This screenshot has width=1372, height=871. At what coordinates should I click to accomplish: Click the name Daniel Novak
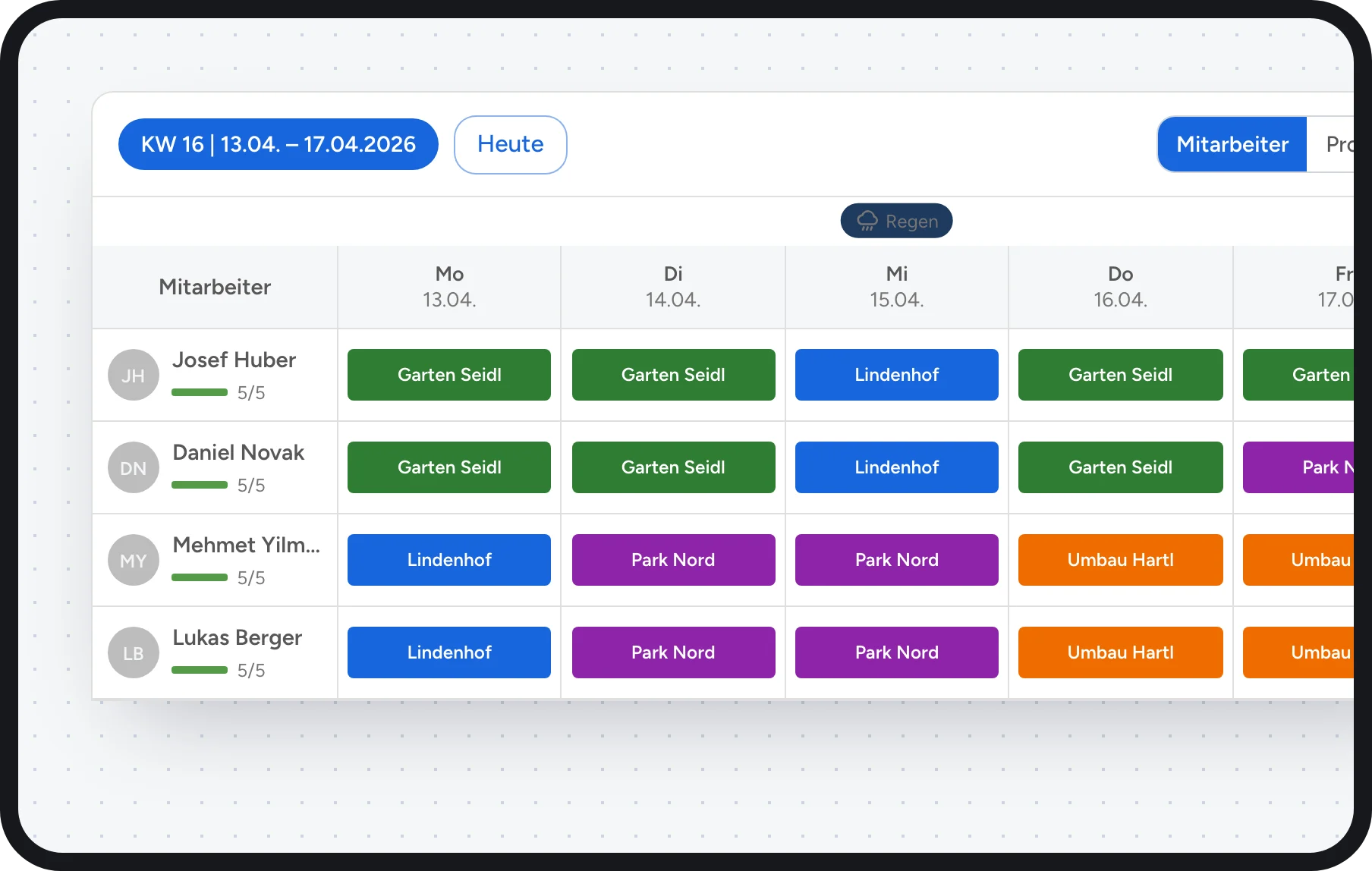(x=238, y=452)
